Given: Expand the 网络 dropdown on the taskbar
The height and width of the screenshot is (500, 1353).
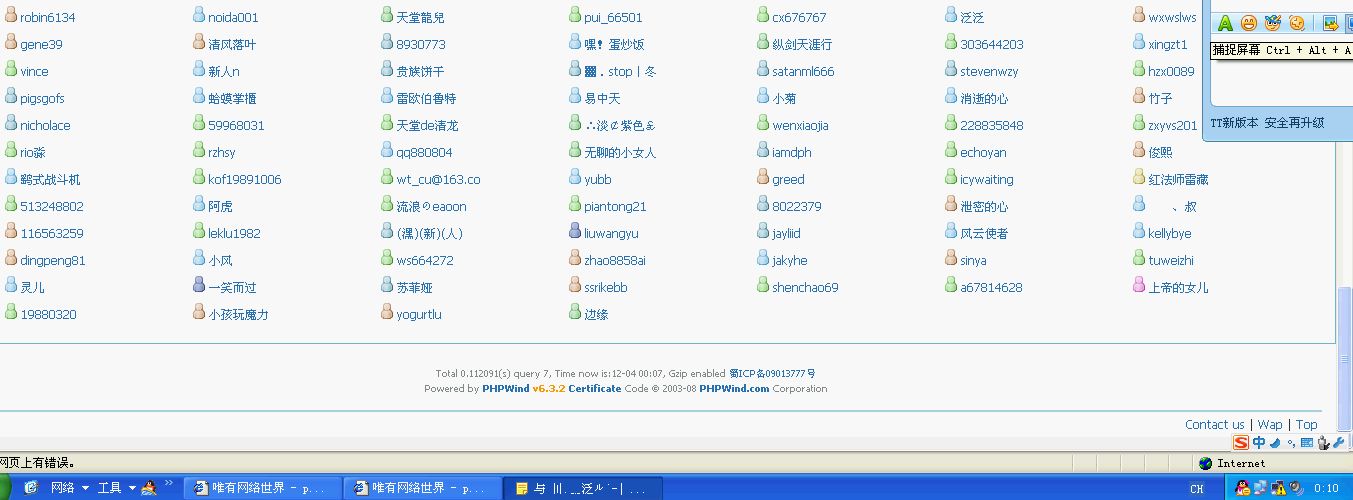Looking at the screenshot, I should point(85,488).
